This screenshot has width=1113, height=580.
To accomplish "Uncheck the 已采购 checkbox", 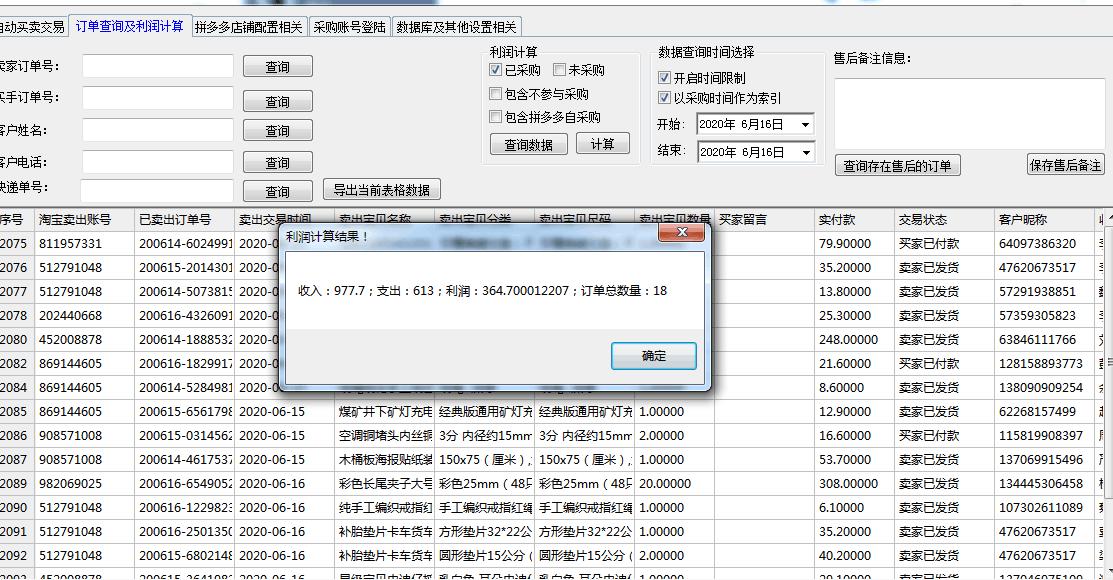I will [x=495, y=69].
